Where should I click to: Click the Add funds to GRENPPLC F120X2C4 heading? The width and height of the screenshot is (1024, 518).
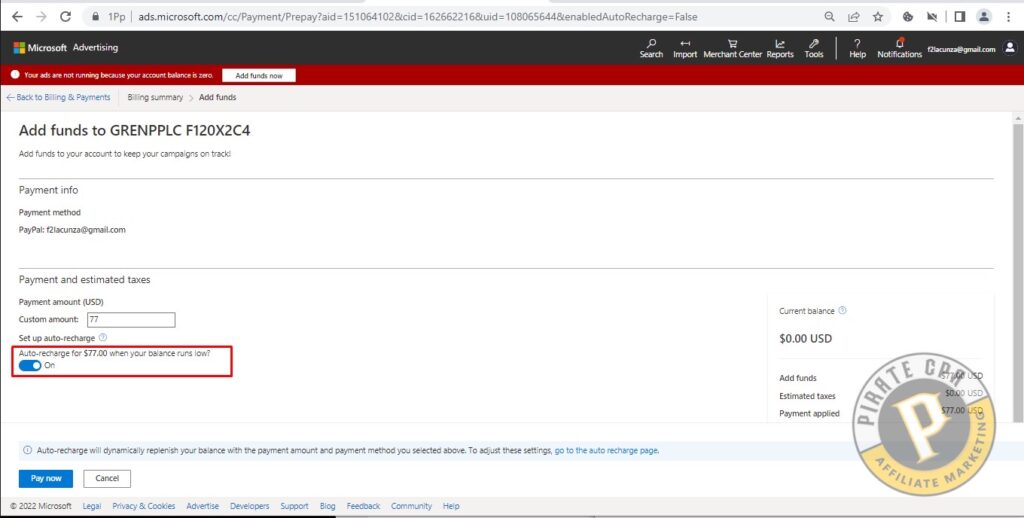(135, 131)
